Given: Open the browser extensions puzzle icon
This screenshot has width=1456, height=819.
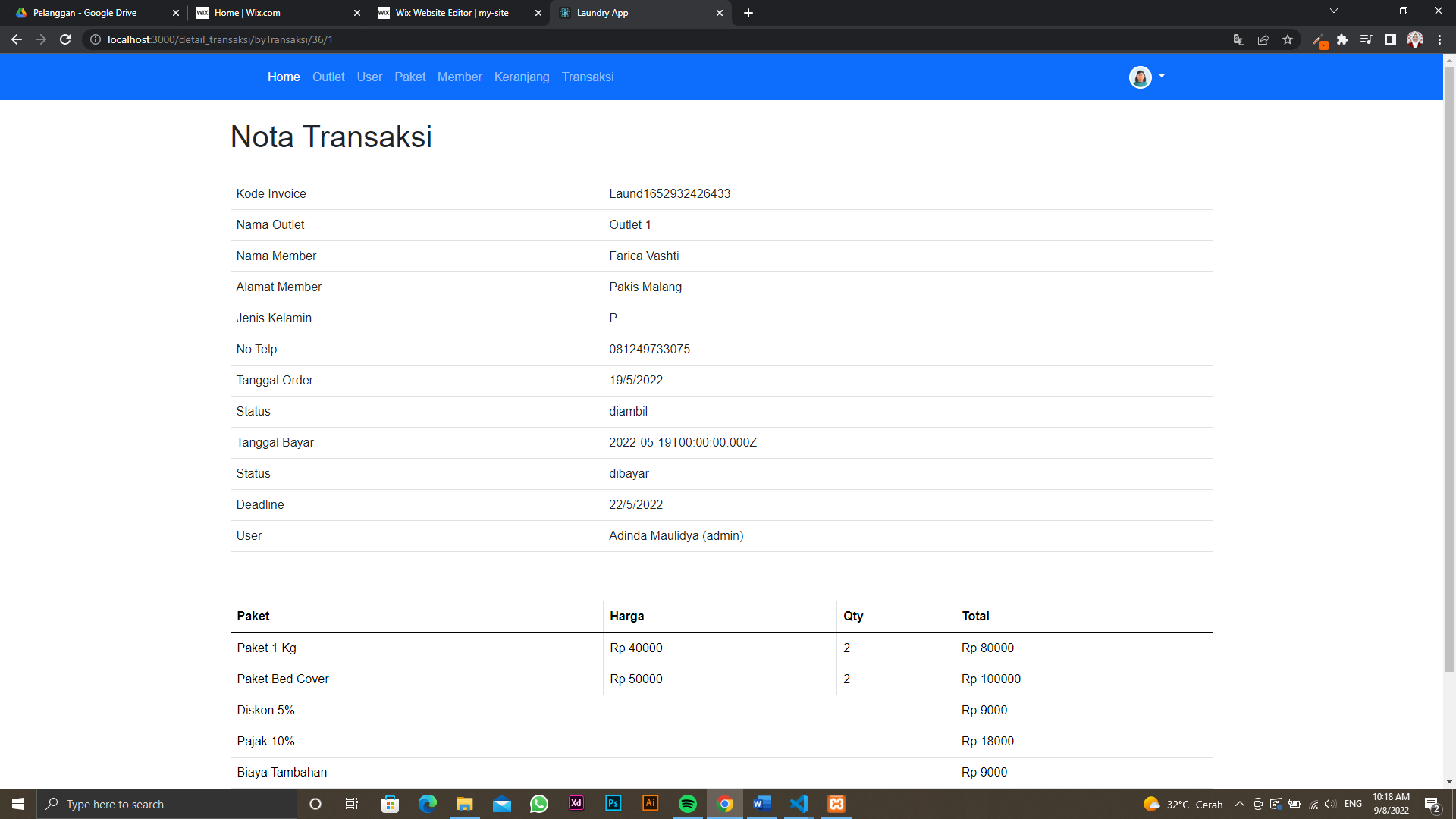Looking at the screenshot, I should click(1342, 39).
